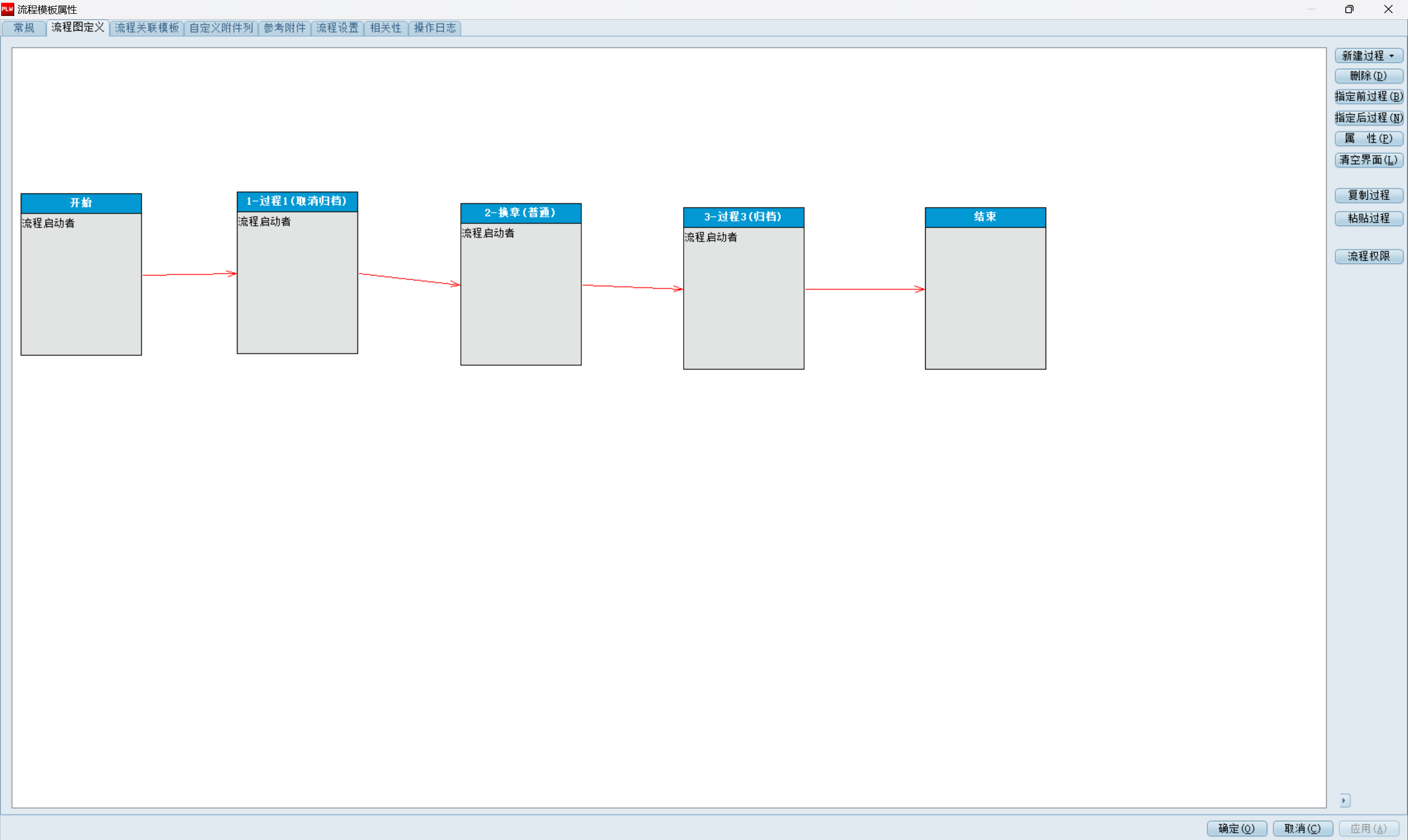Confirm with the 确定(O) button

coord(1236,828)
